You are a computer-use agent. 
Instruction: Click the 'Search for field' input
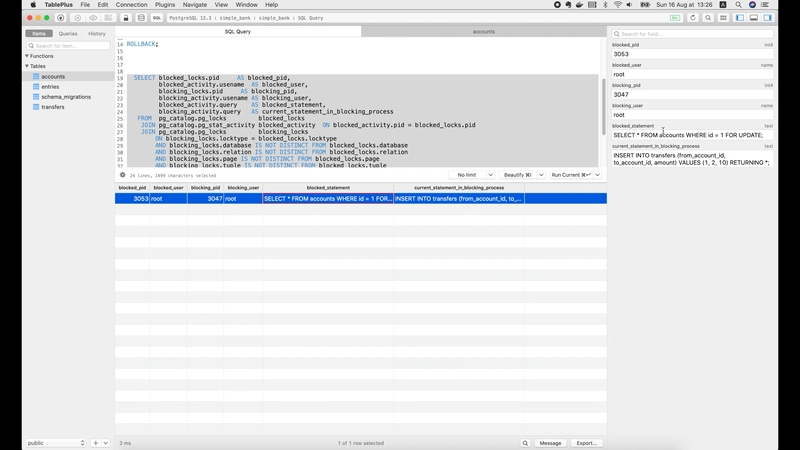pos(695,33)
